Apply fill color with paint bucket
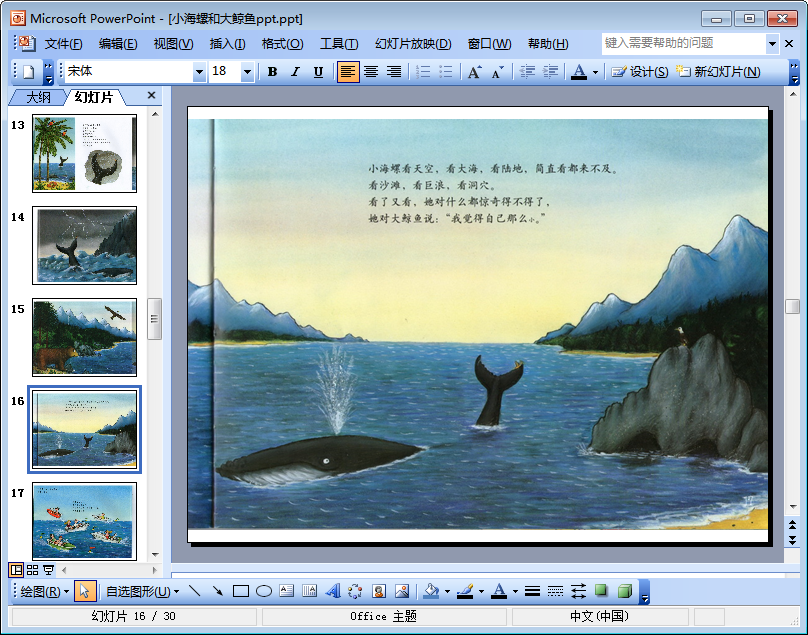 tap(431, 591)
